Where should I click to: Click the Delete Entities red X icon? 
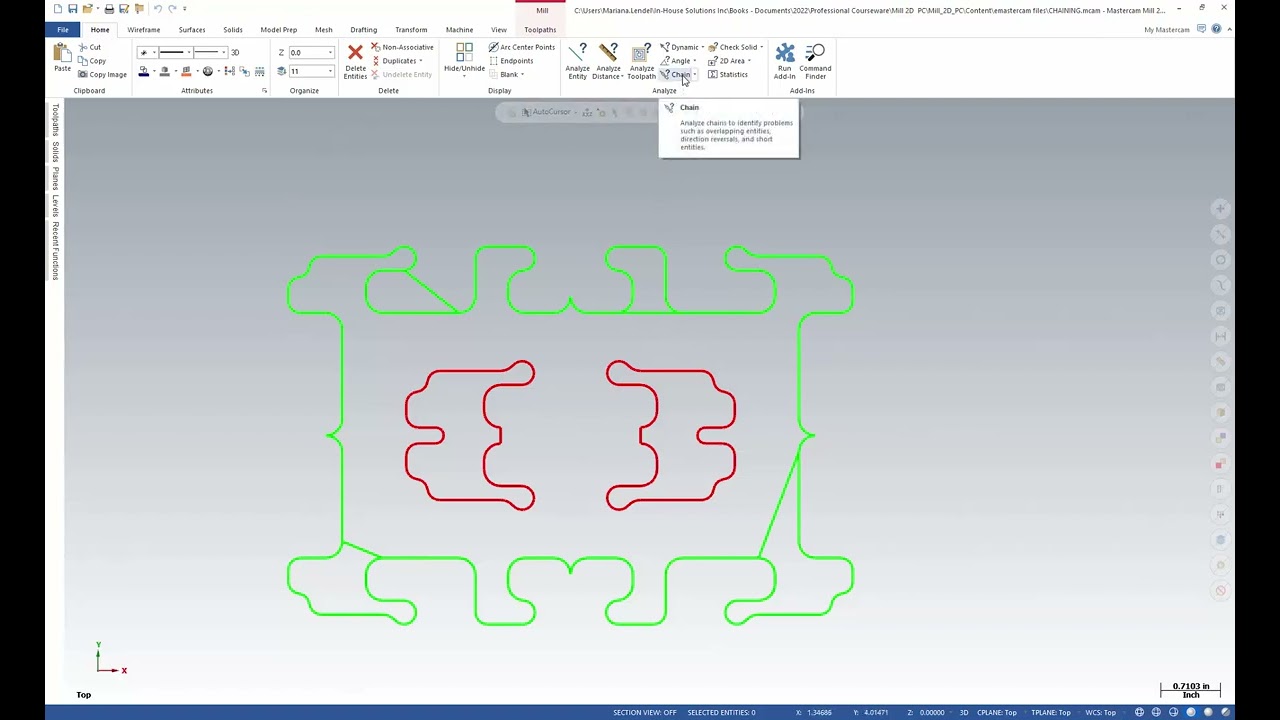point(355,53)
